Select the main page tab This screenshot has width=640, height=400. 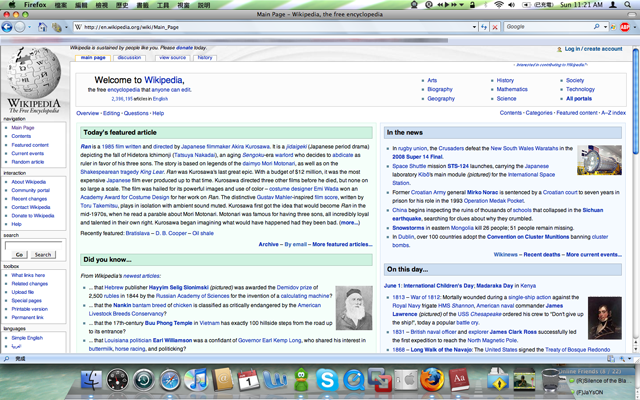(x=93, y=58)
